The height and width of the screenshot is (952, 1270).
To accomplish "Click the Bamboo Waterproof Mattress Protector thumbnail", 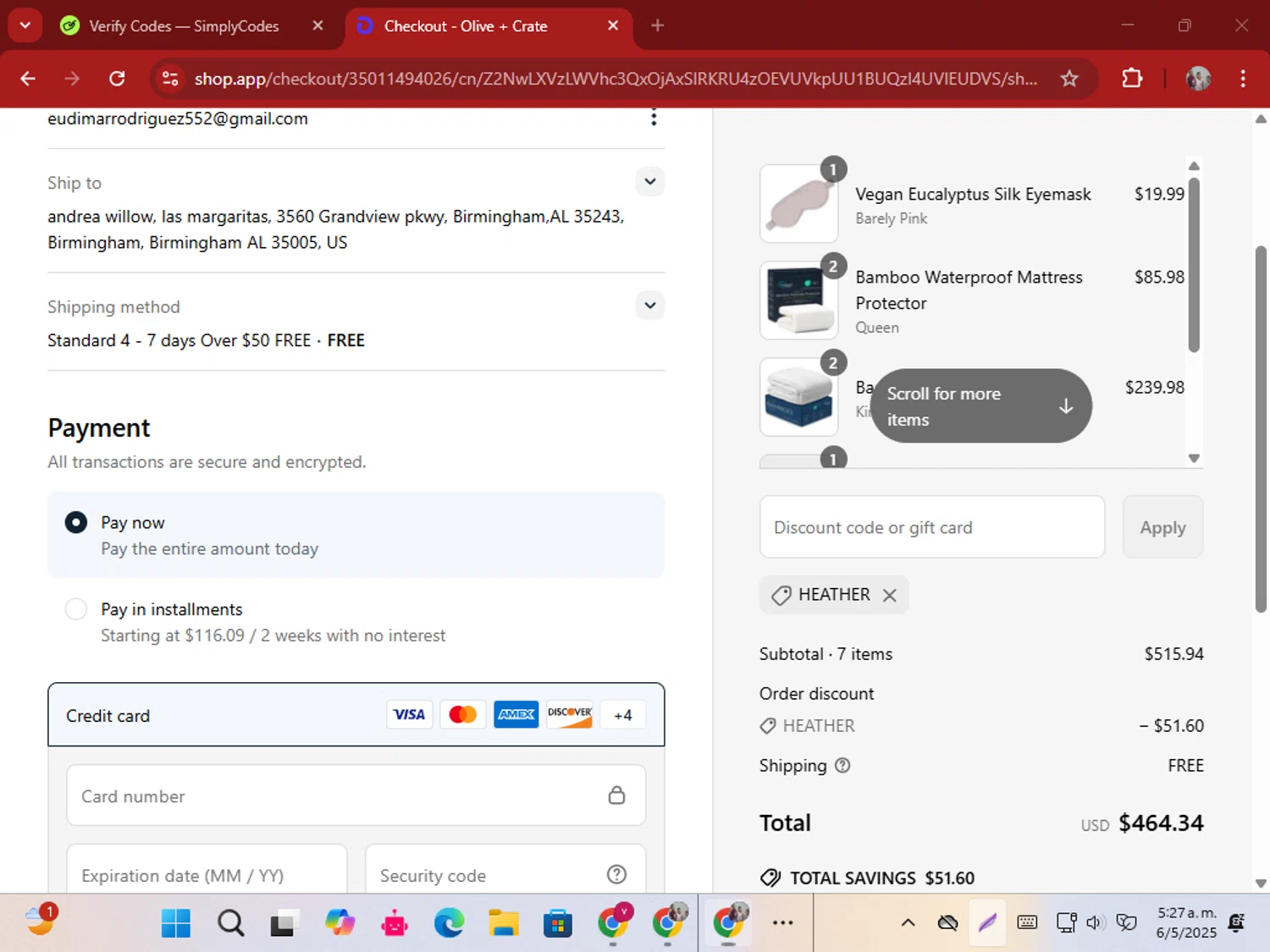I will coord(799,300).
